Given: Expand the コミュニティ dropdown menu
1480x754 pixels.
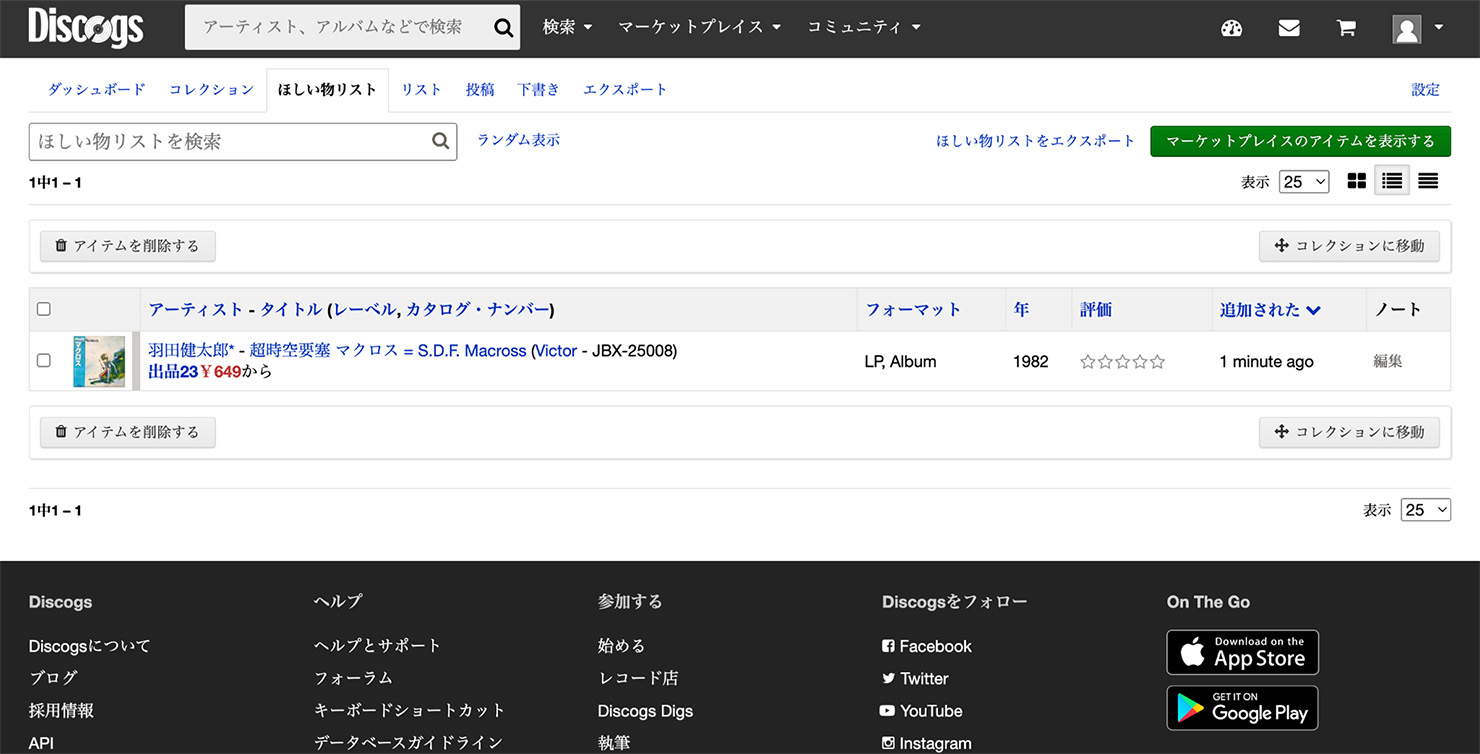Looking at the screenshot, I should [x=864, y=27].
